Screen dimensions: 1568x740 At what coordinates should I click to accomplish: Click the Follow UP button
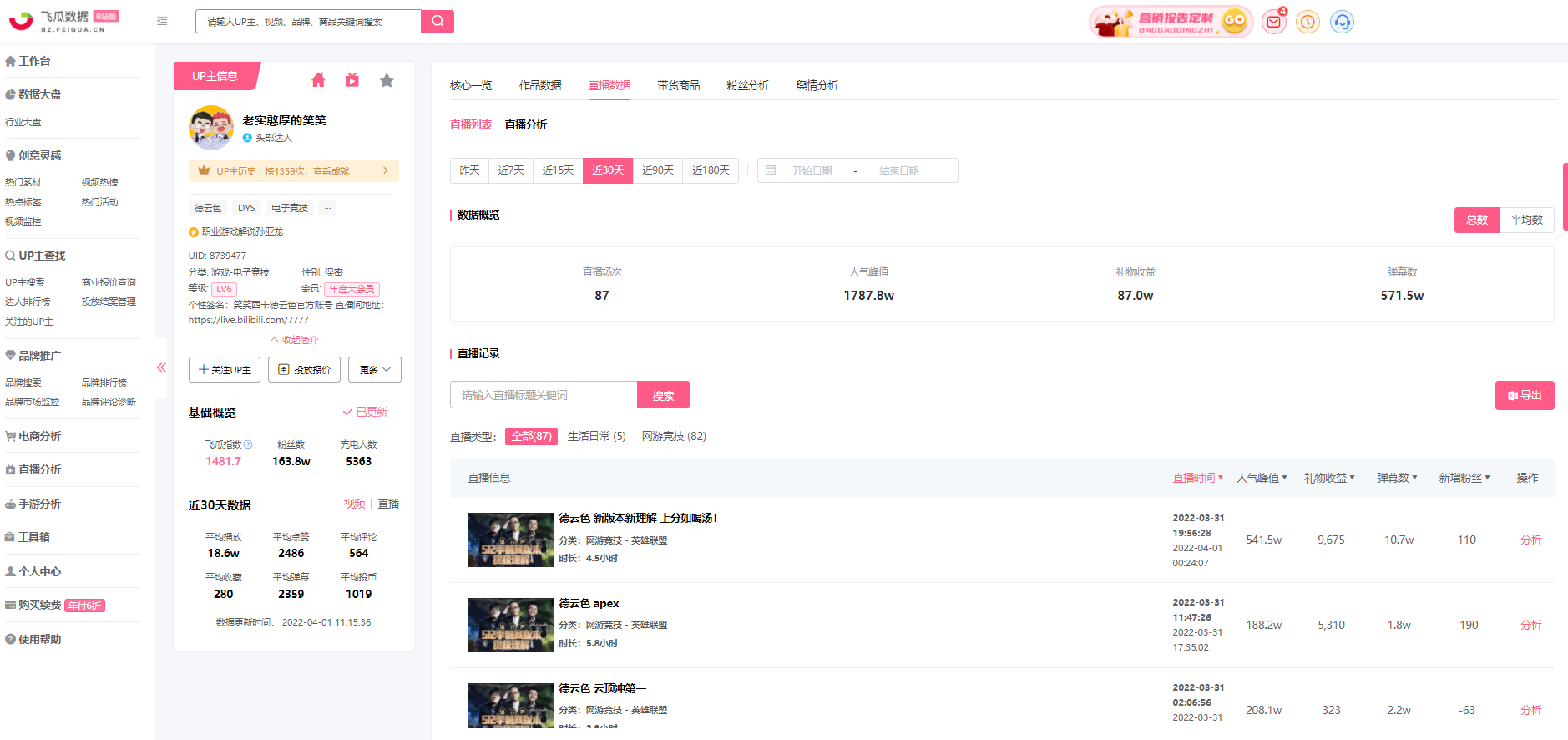225,369
